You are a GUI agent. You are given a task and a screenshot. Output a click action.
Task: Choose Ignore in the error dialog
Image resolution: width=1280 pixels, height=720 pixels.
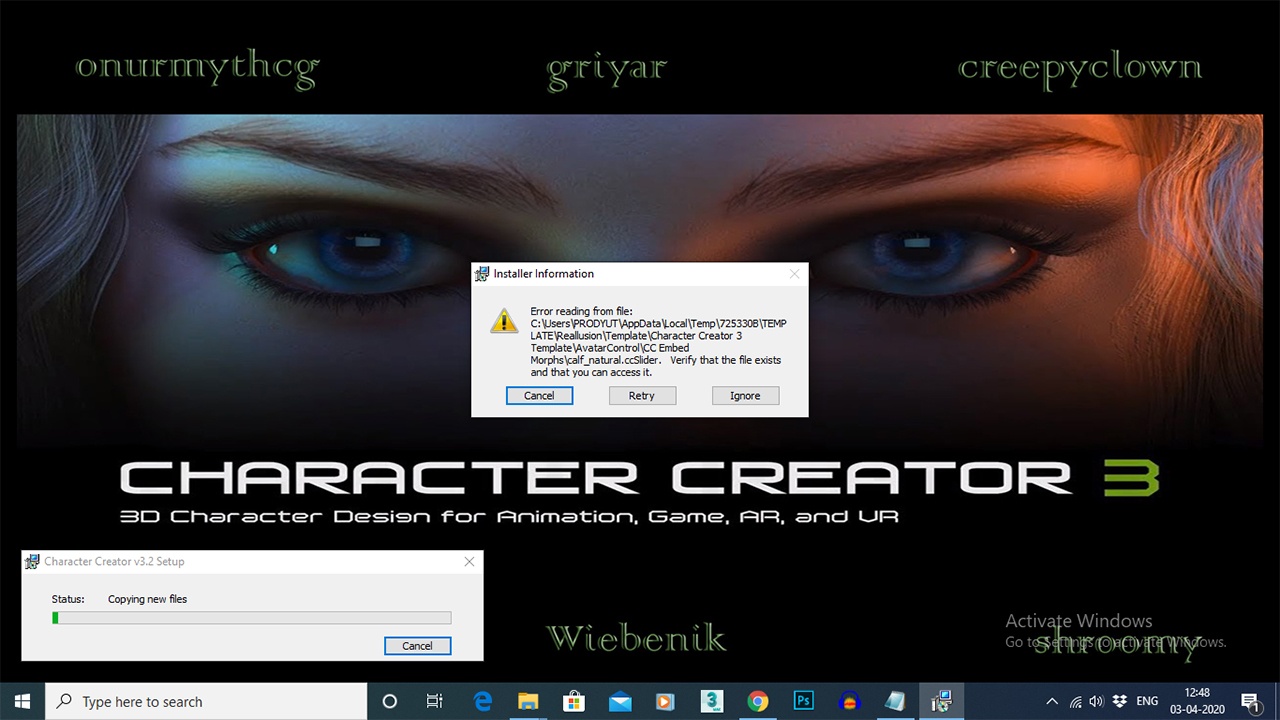point(745,396)
